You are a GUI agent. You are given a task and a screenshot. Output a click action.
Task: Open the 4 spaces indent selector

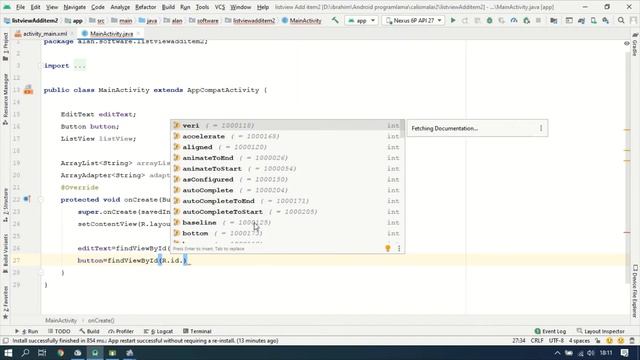point(580,340)
